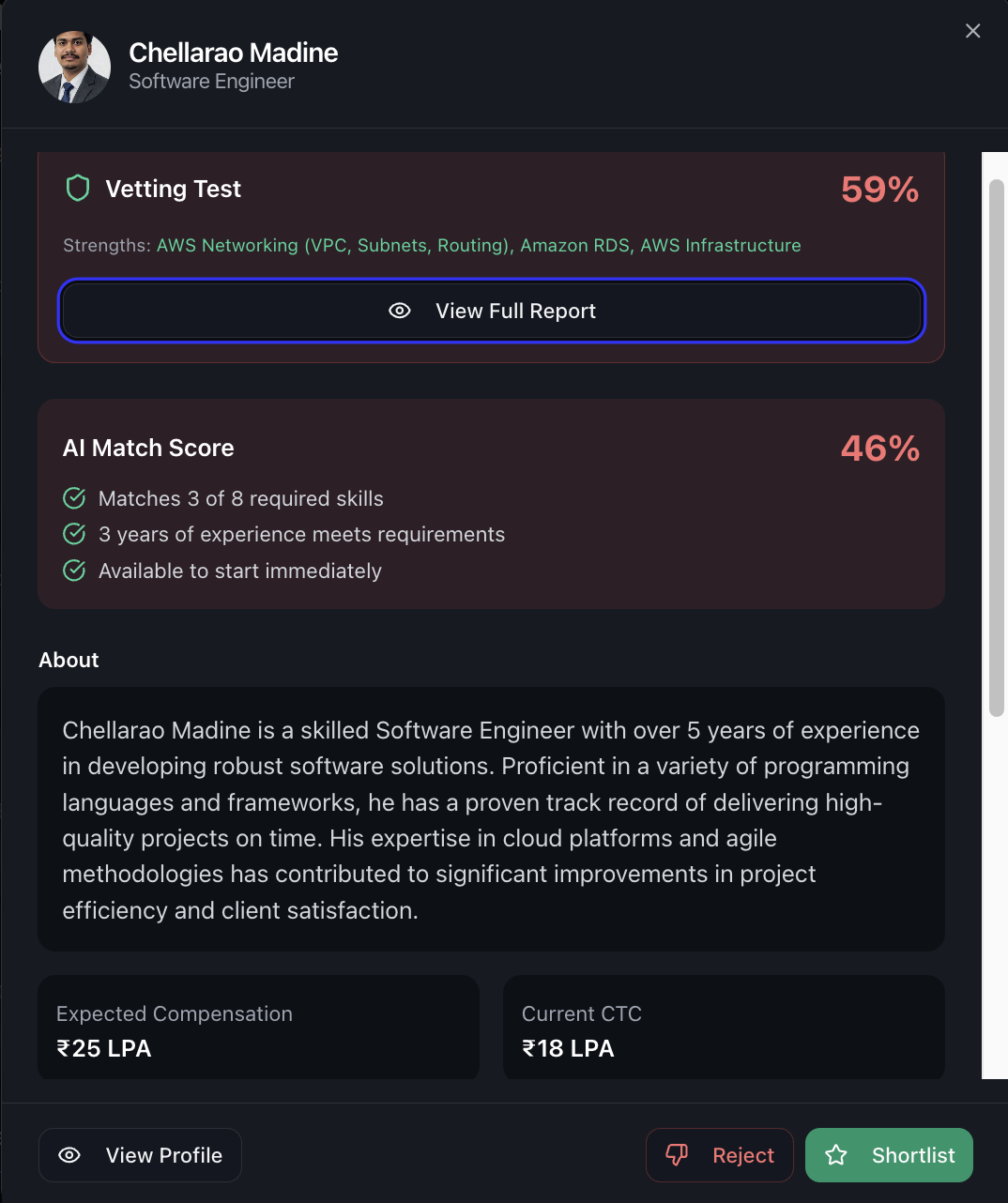1008x1203 pixels.
Task: Click the 46% AI Match Score value
Action: point(879,449)
